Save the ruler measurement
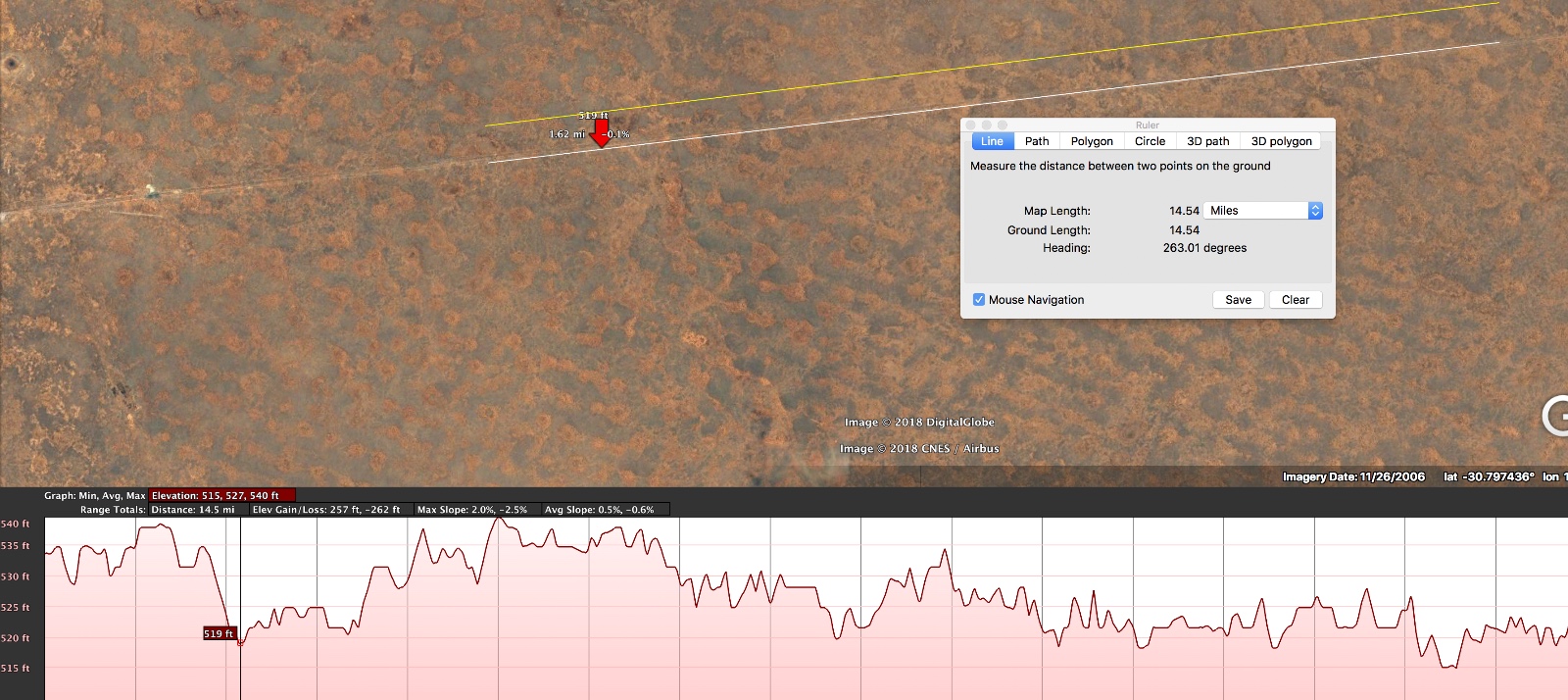The width and height of the screenshot is (1568, 700). tap(1238, 300)
